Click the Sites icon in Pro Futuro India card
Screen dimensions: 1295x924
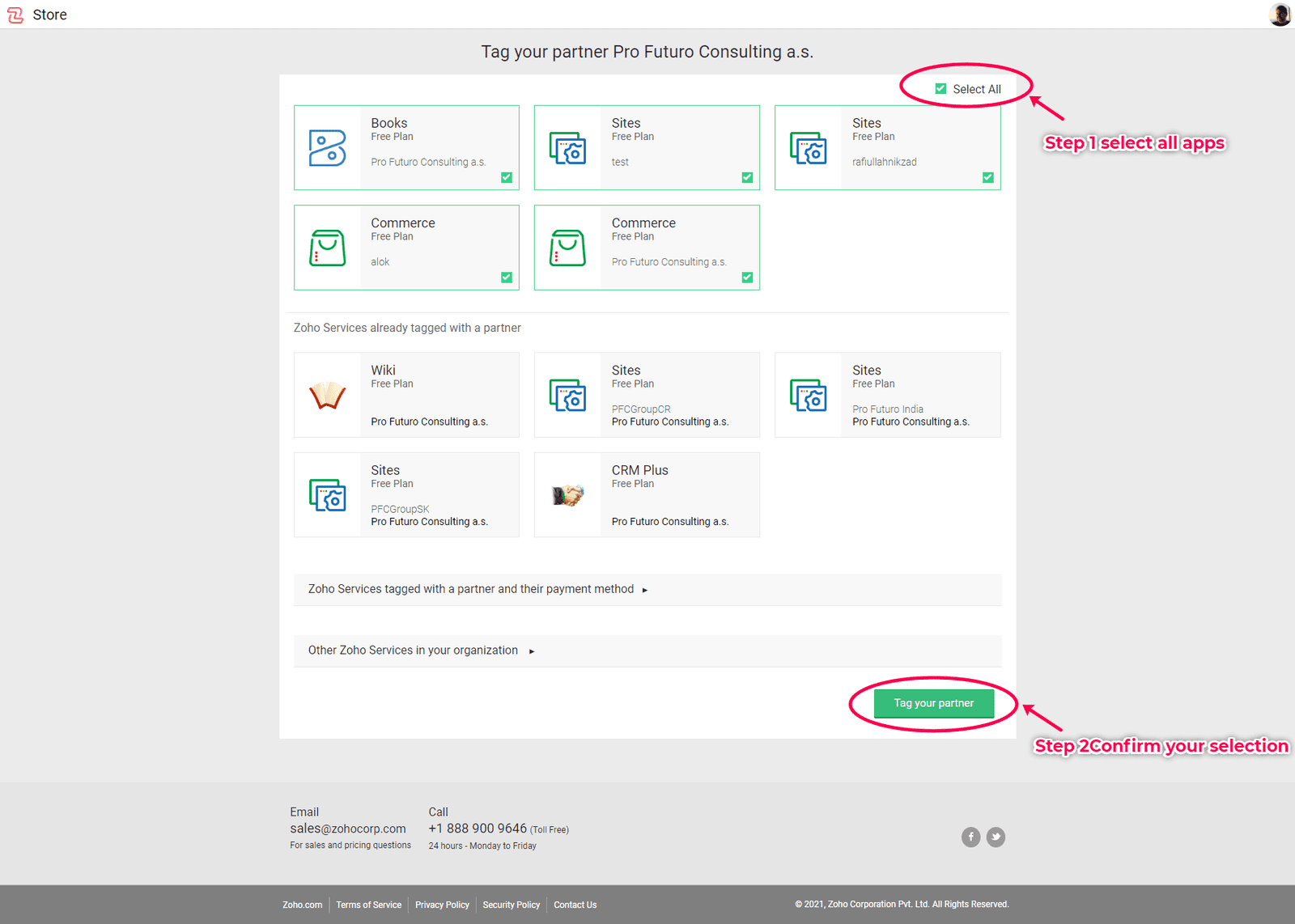[808, 395]
